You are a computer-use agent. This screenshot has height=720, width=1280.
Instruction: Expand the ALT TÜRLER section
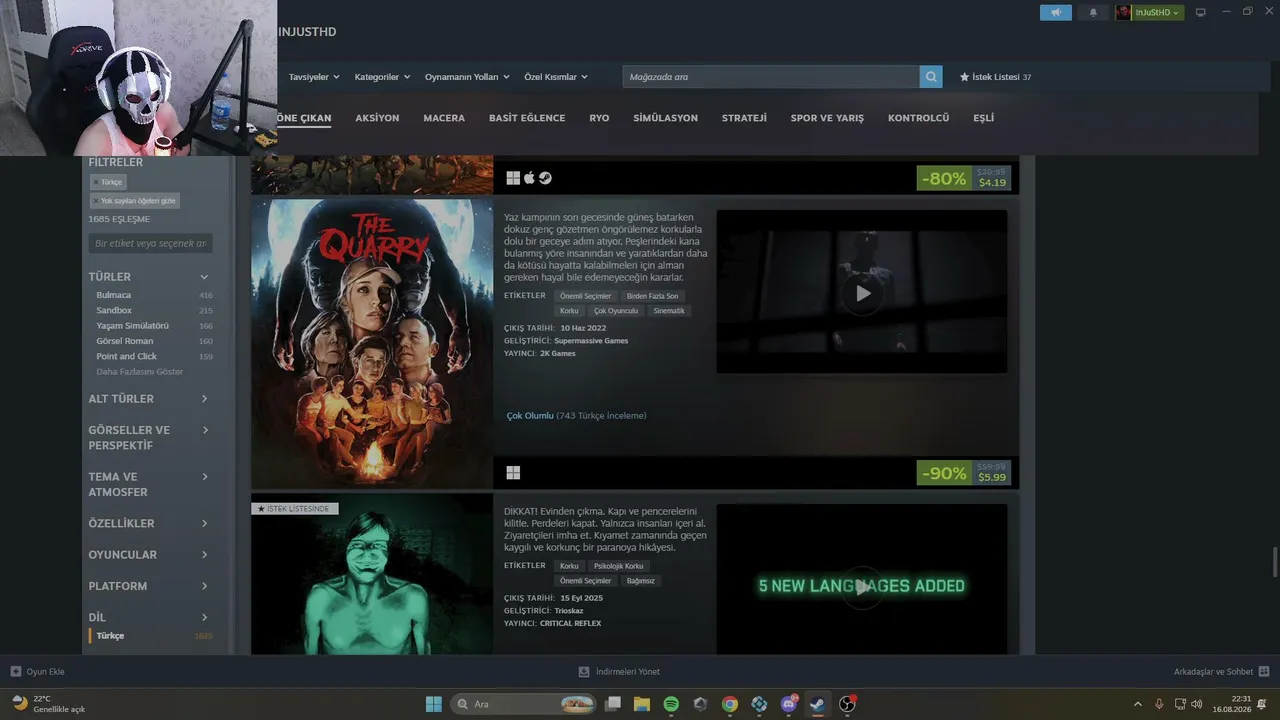tap(150, 399)
